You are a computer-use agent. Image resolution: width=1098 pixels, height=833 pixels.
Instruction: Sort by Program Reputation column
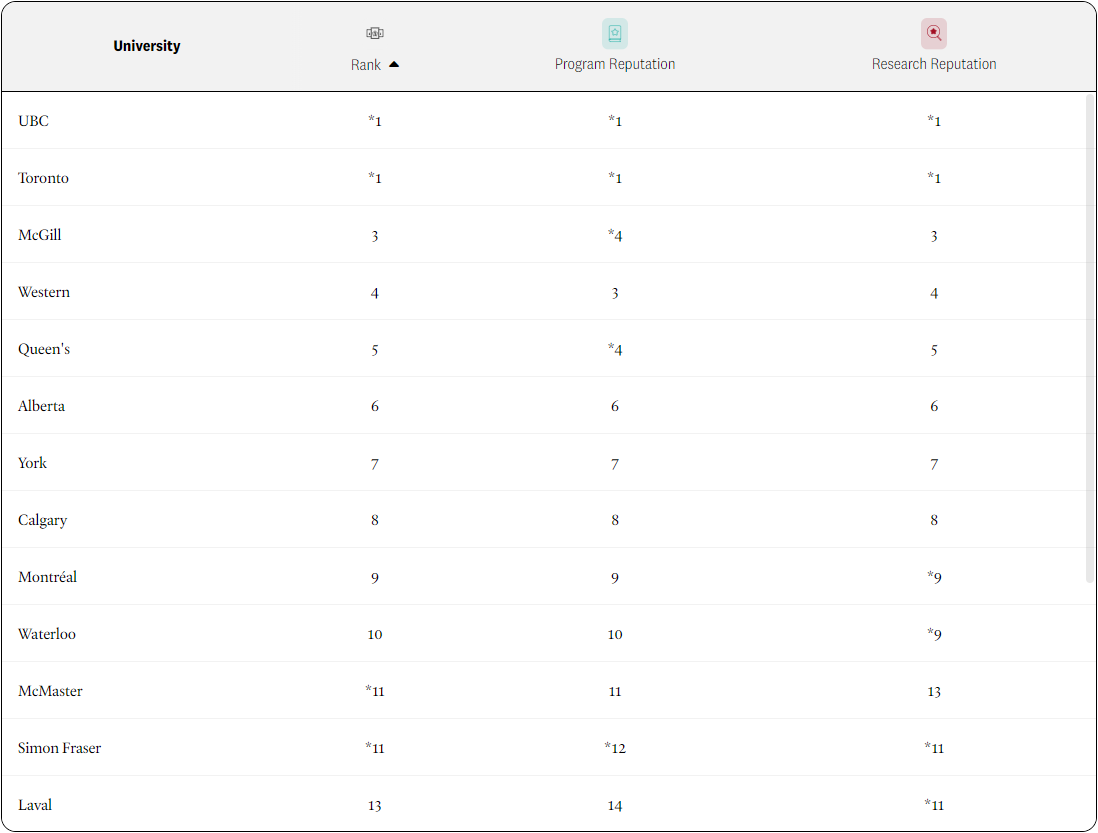click(615, 64)
